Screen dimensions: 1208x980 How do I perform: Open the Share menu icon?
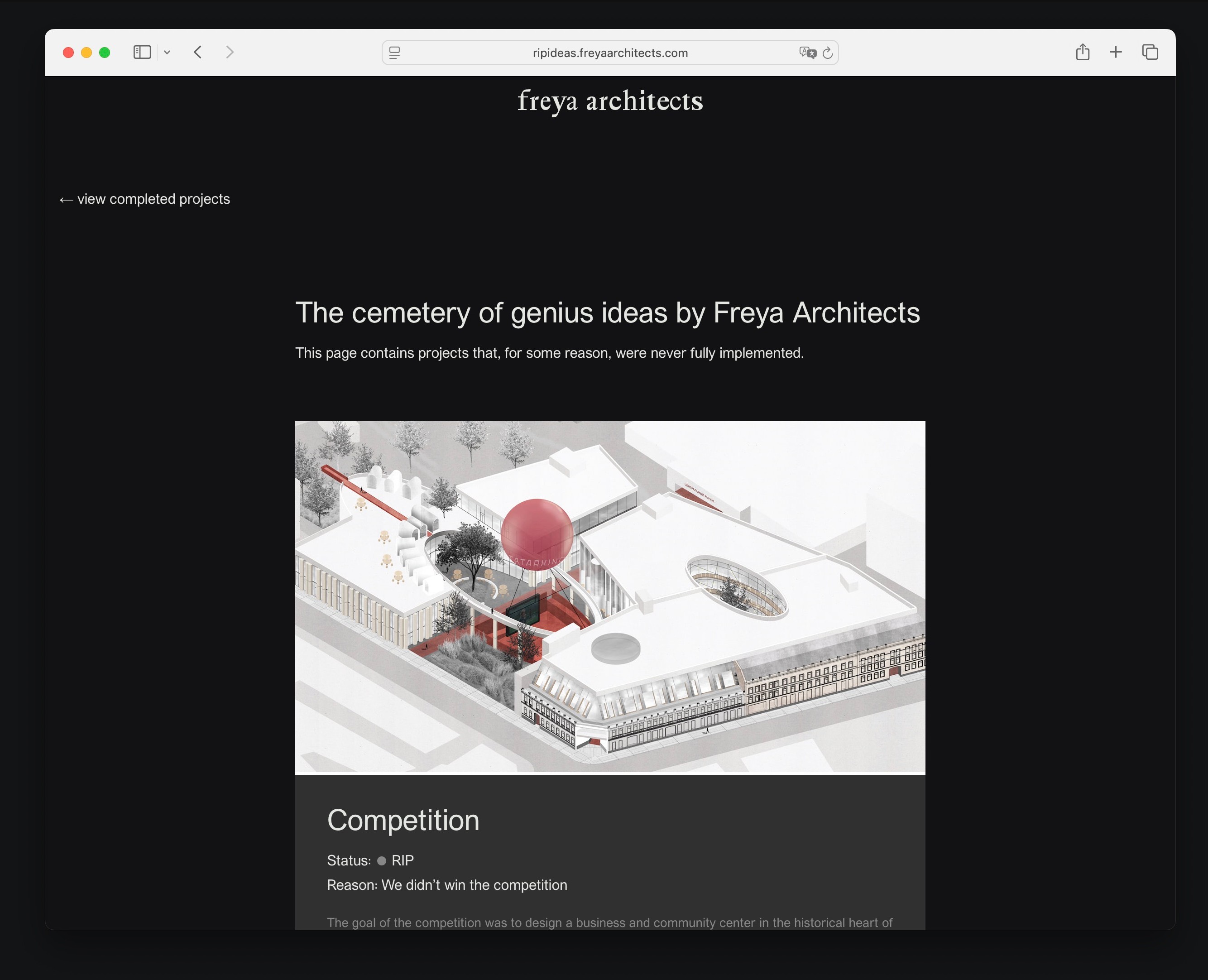tap(1082, 53)
